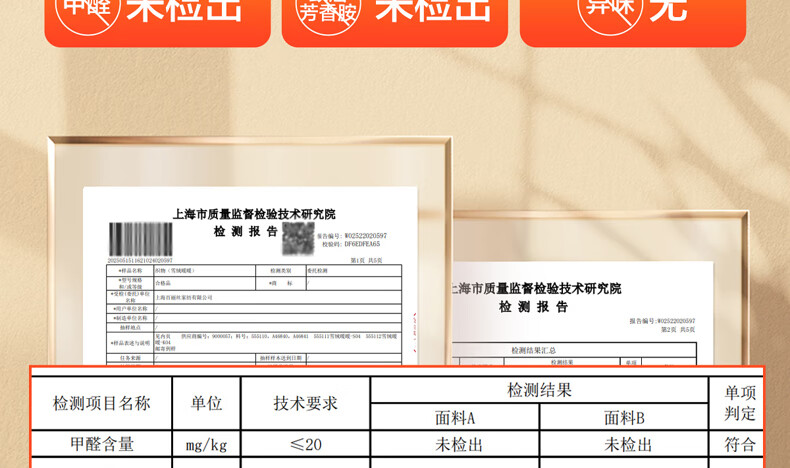790x468 pixels.
Task: Click the 技术要求 table header
Action: coord(305,404)
